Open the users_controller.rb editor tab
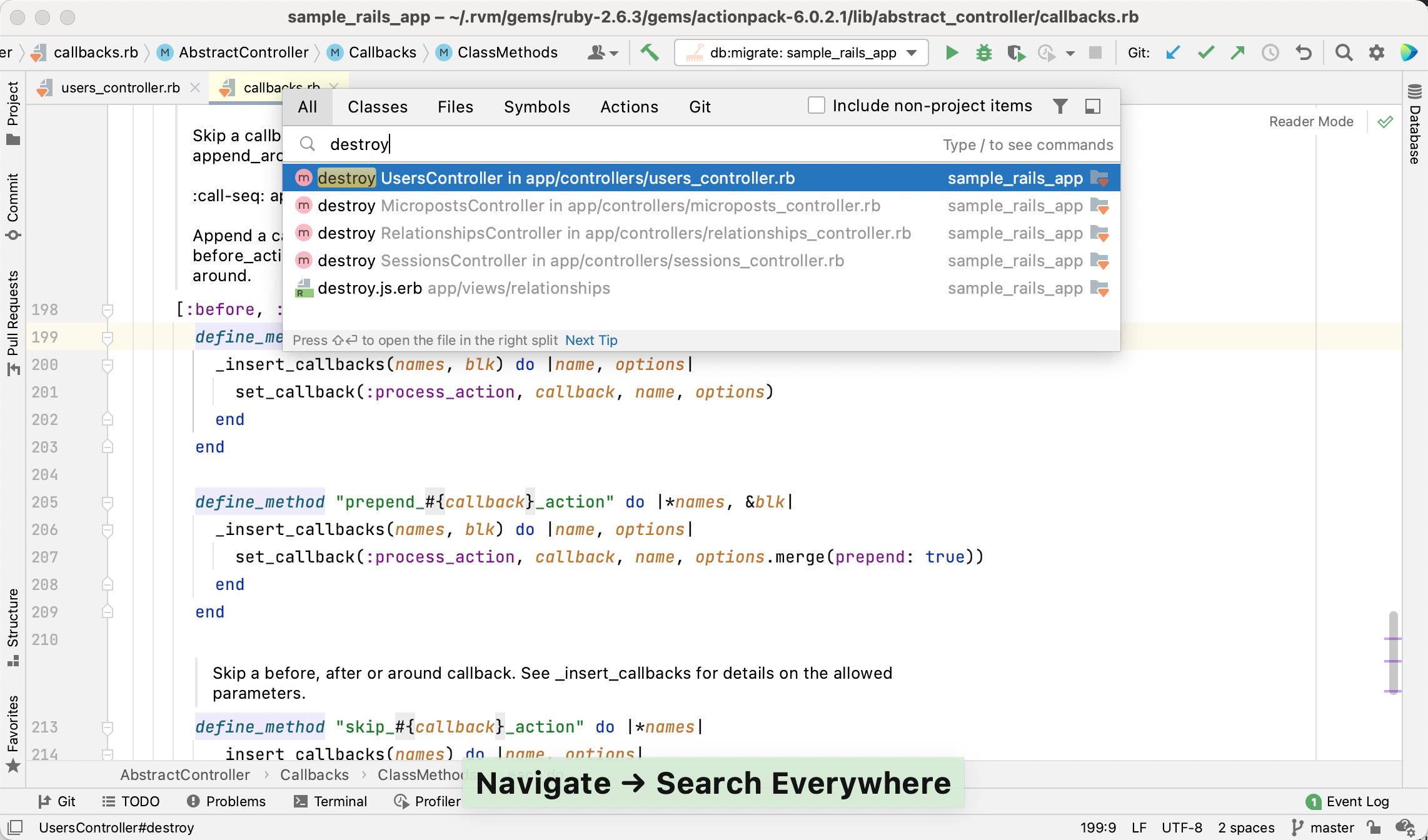The image size is (1428, 840). coord(120,87)
